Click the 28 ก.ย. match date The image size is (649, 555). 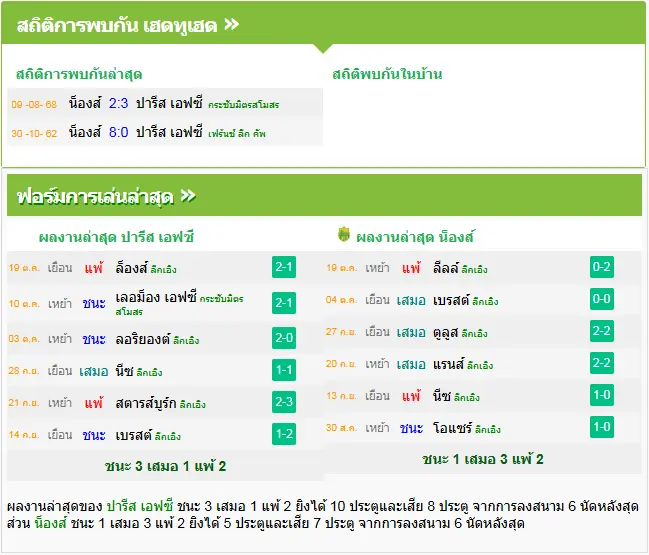click(x=24, y=371)
